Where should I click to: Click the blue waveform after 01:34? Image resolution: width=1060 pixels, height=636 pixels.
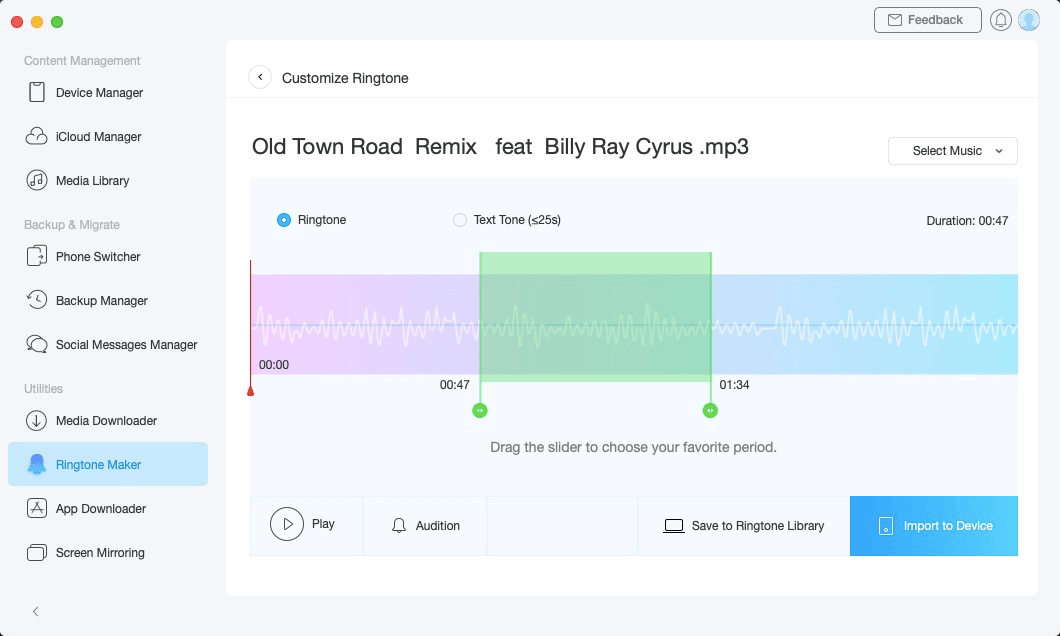pos(865,324)
